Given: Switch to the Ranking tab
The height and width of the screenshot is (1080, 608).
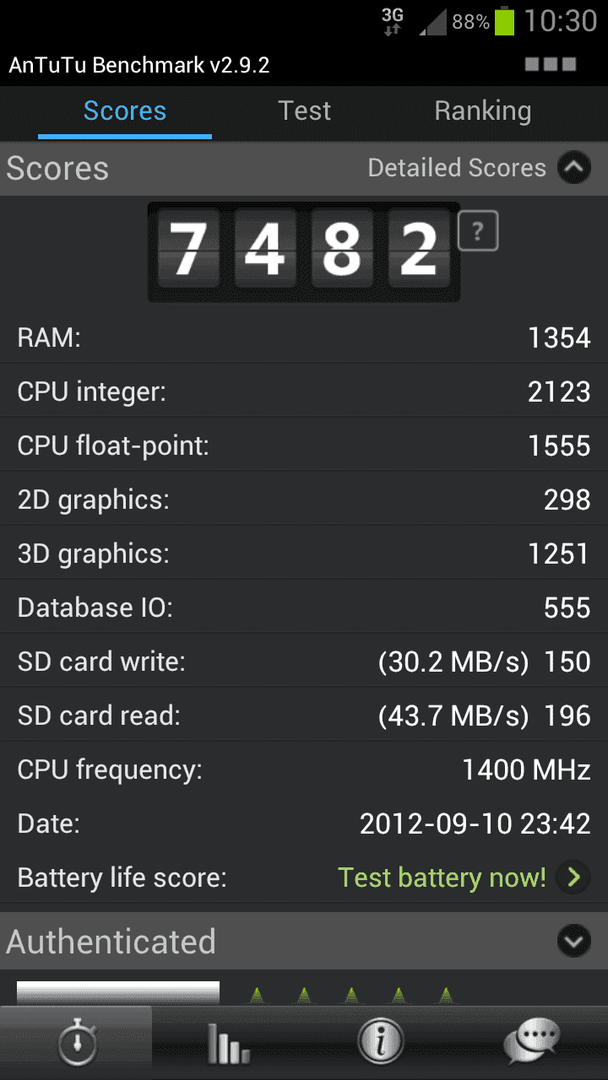Looking at the screenshot, I should pyautogui.click(x=483, y=111).
